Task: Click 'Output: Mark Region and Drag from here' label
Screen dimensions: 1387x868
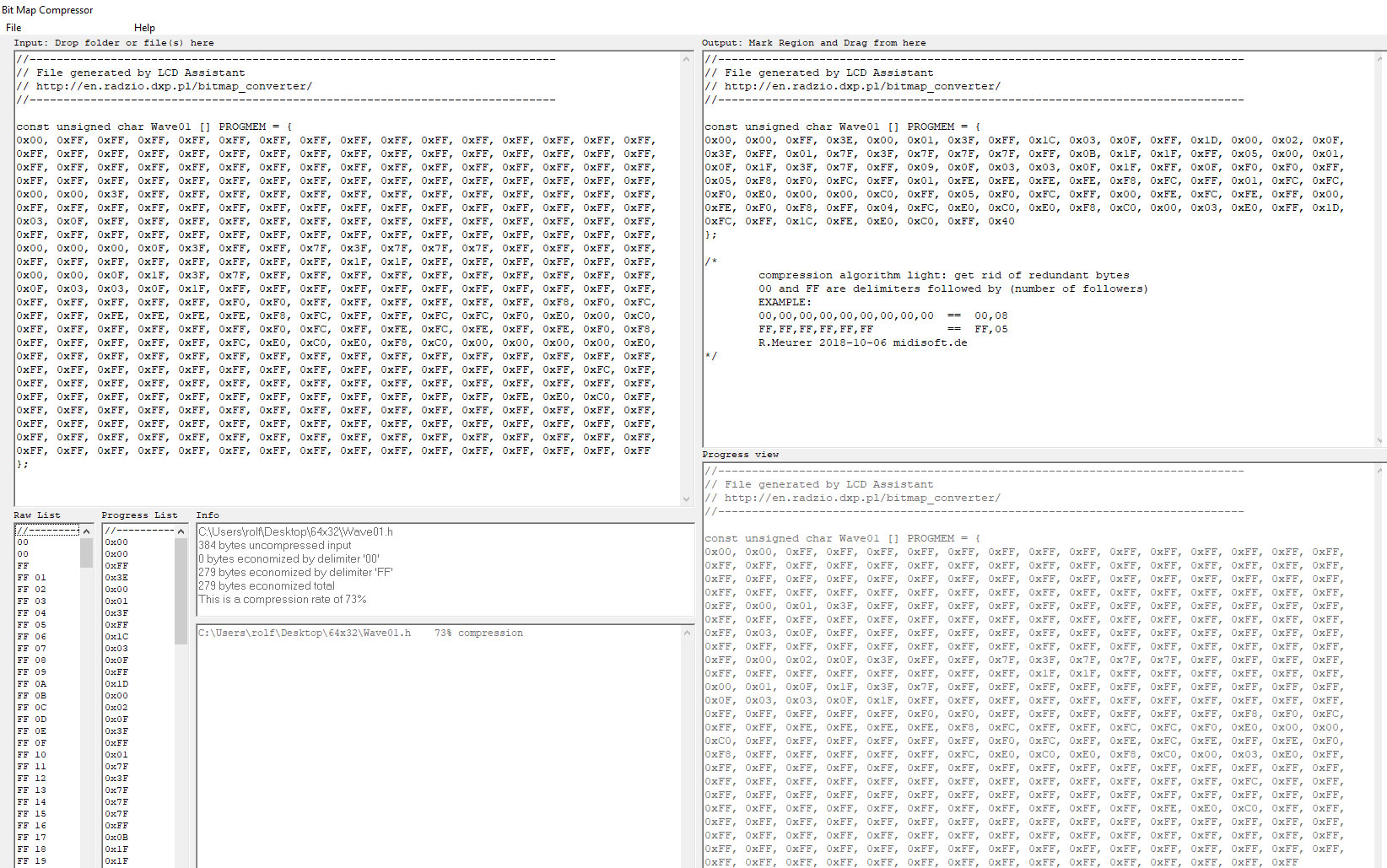Action: tap(814, 43)
